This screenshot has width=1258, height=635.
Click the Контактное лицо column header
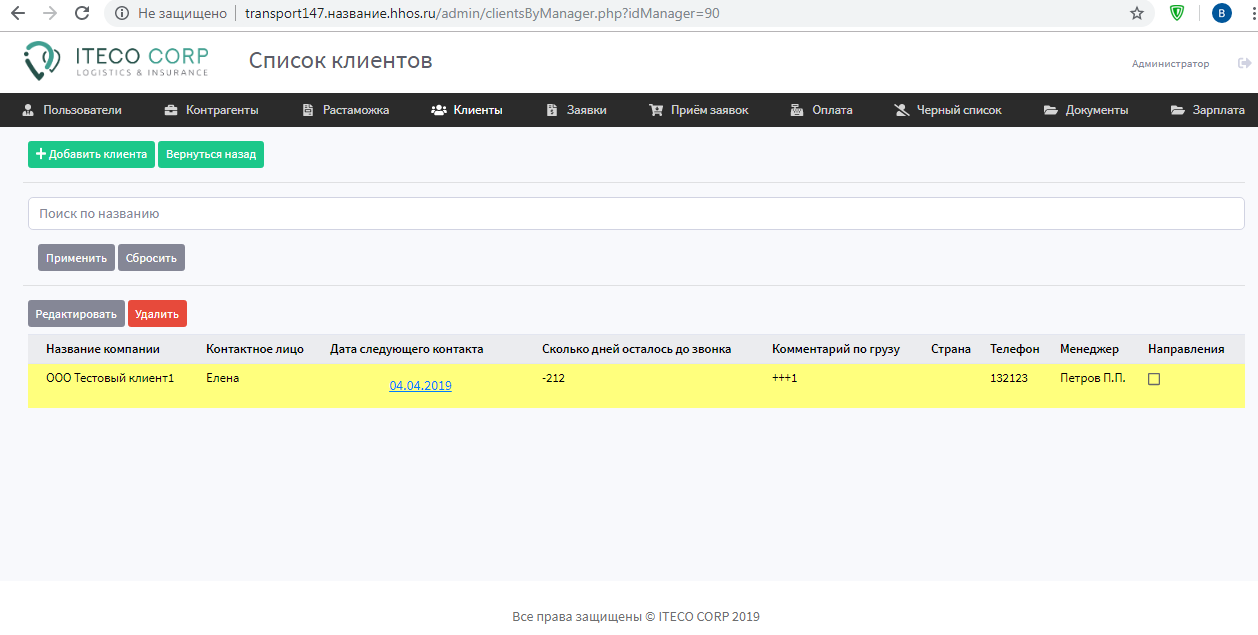pyautogui.click(x=255, y=349)
